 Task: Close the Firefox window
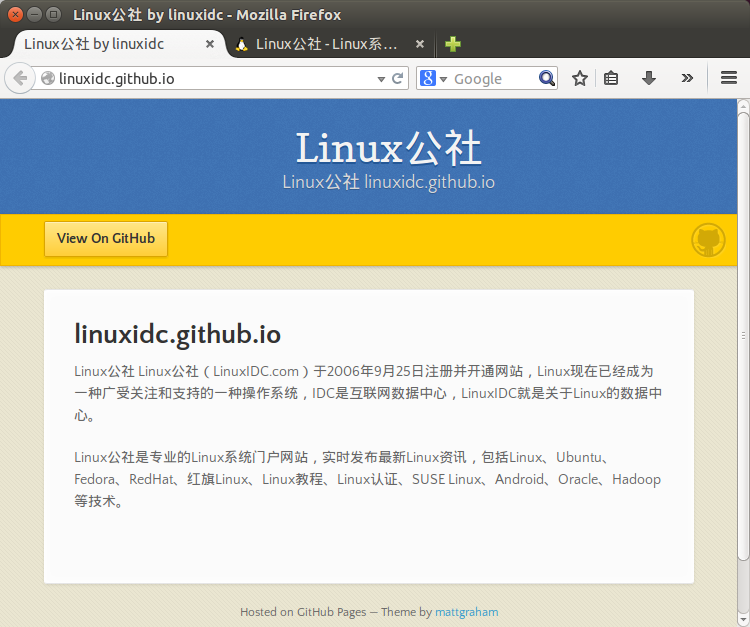pyautogui.click(x=15, y=14)
